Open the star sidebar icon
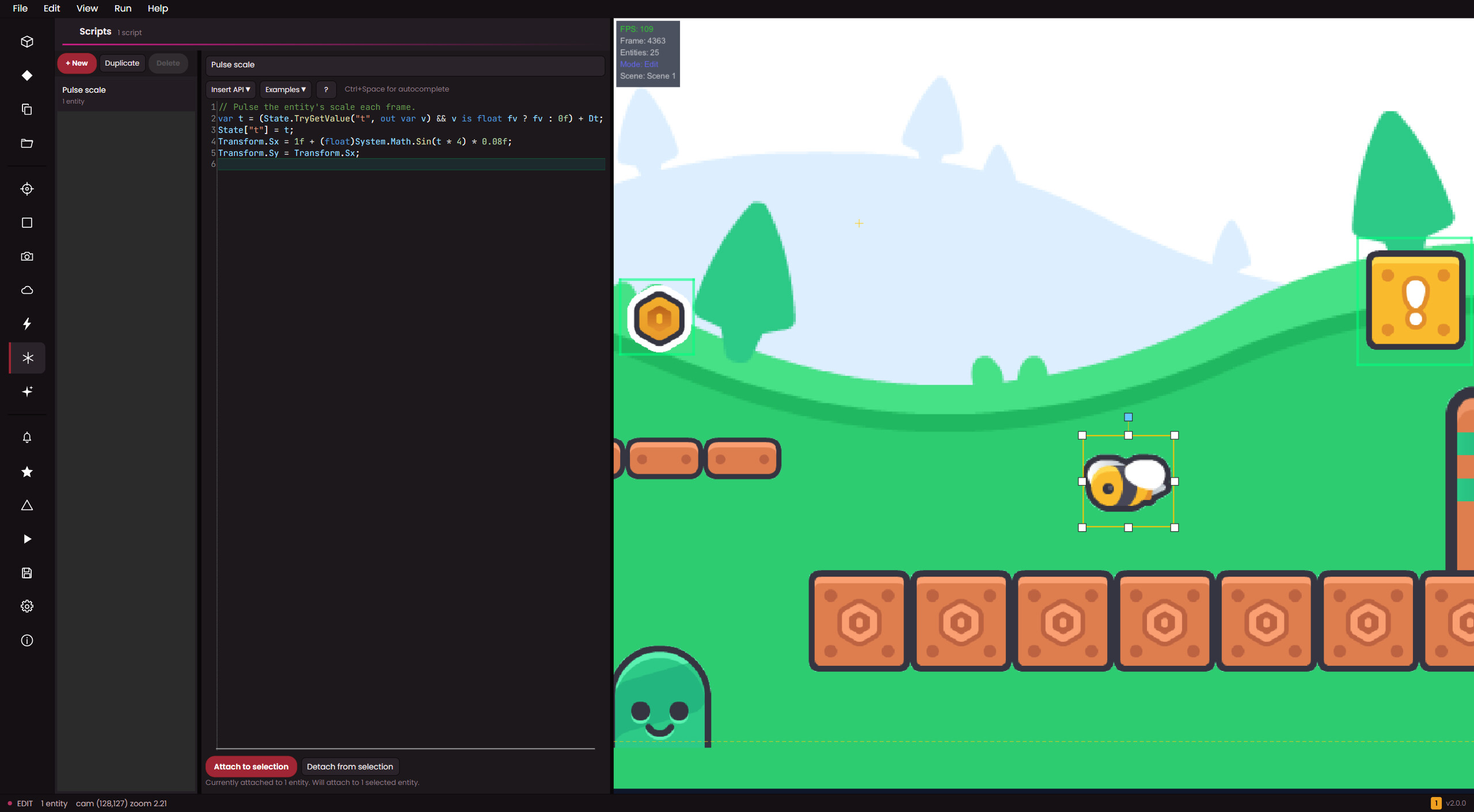1474x812 pixels. 27,472
